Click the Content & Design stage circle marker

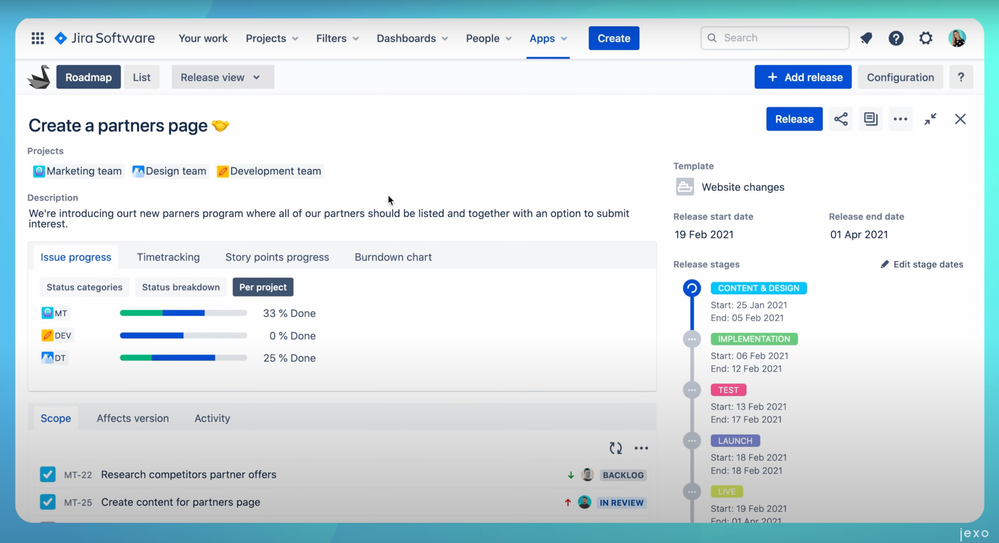(x=692, y=288)
